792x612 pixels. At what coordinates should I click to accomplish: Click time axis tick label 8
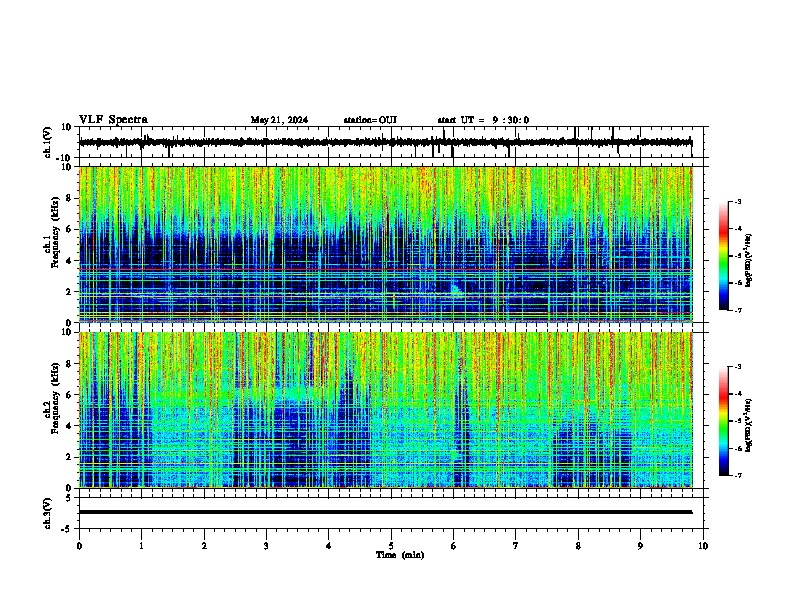578,546
